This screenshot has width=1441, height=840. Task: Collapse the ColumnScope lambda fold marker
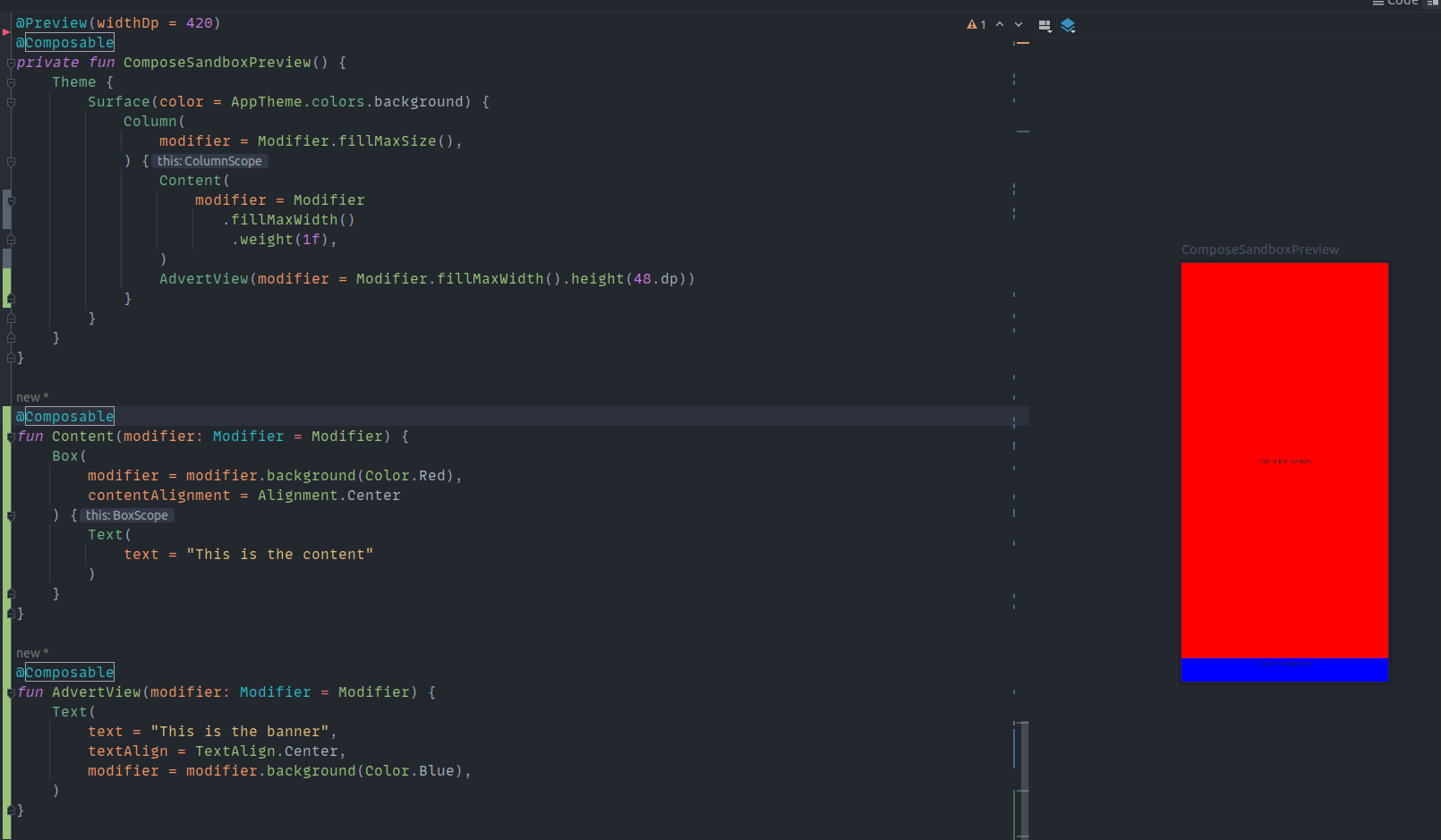[11, 161]
